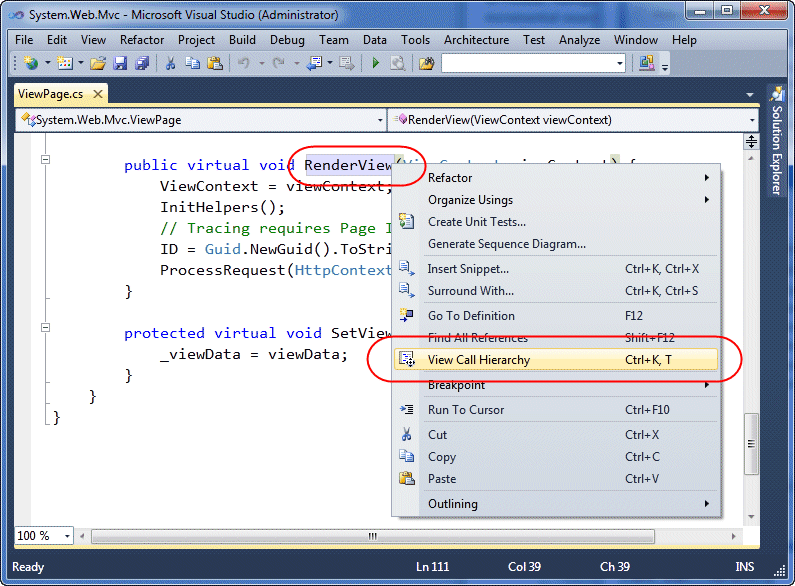
Task: Click the split editor handle above scrollbar
Action: point(751,141)
